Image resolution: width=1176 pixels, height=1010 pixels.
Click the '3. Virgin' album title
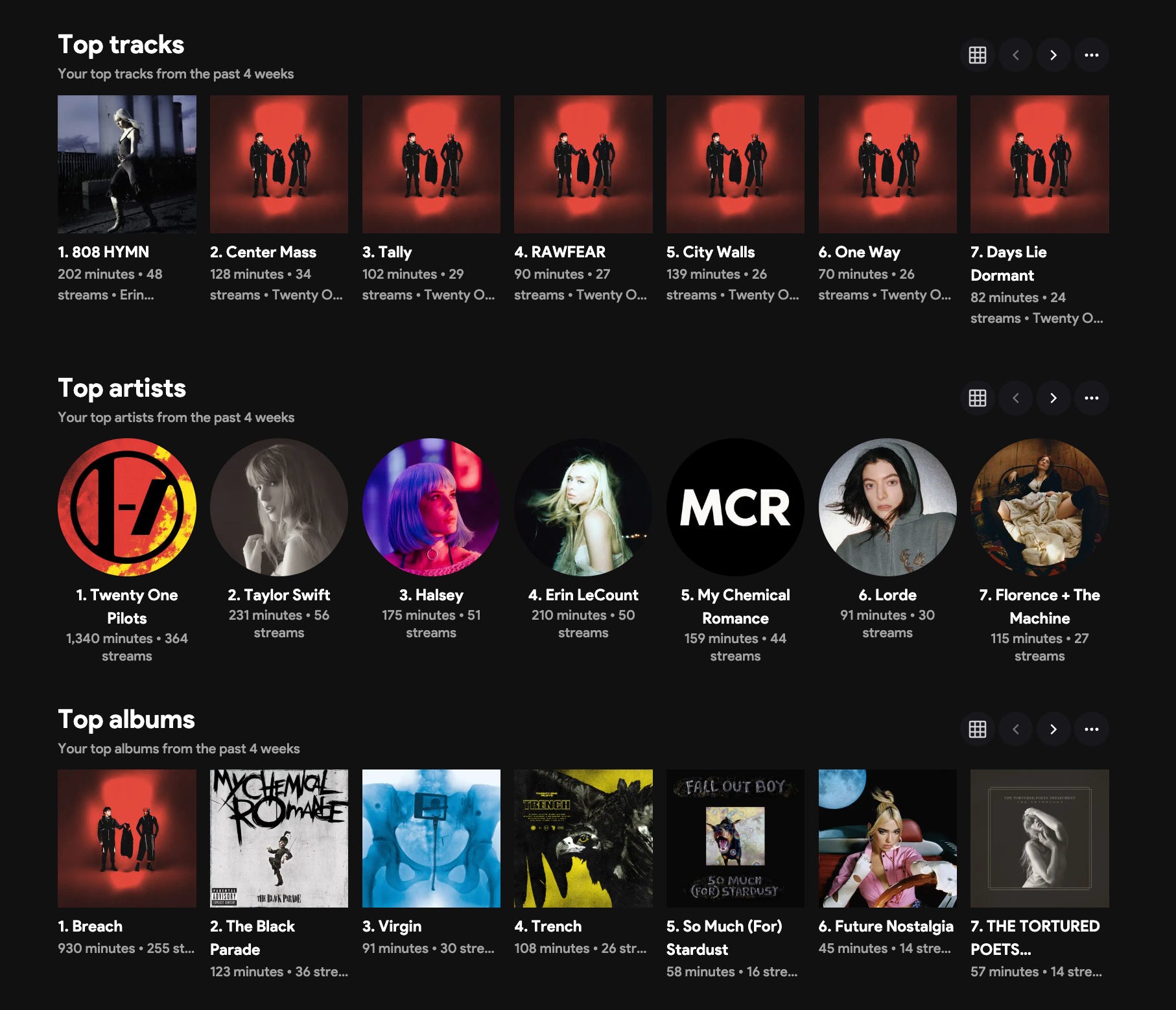tap(392, 926)
